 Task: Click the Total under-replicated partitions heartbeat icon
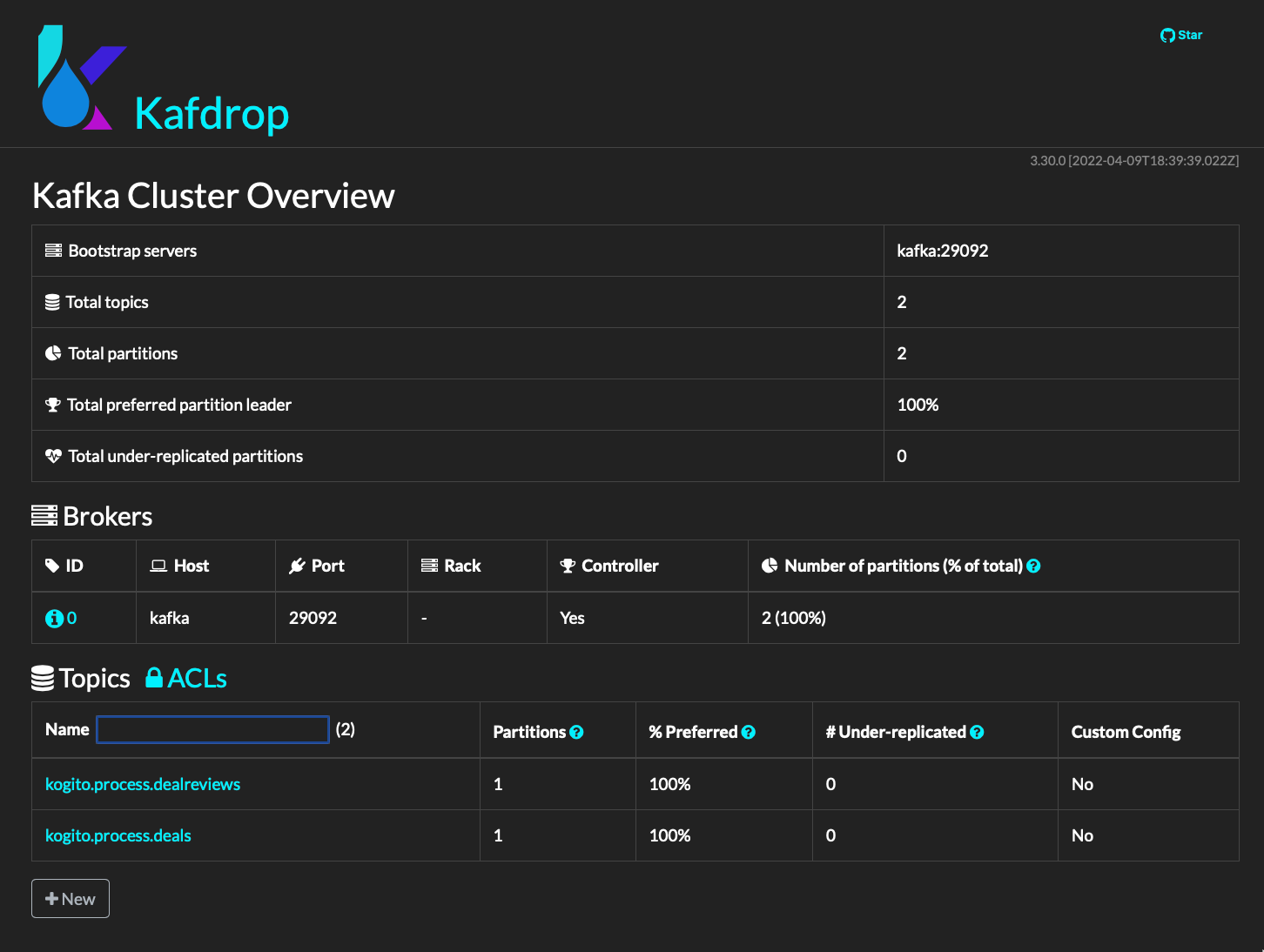pyautogui.click(x=53, y=456)
